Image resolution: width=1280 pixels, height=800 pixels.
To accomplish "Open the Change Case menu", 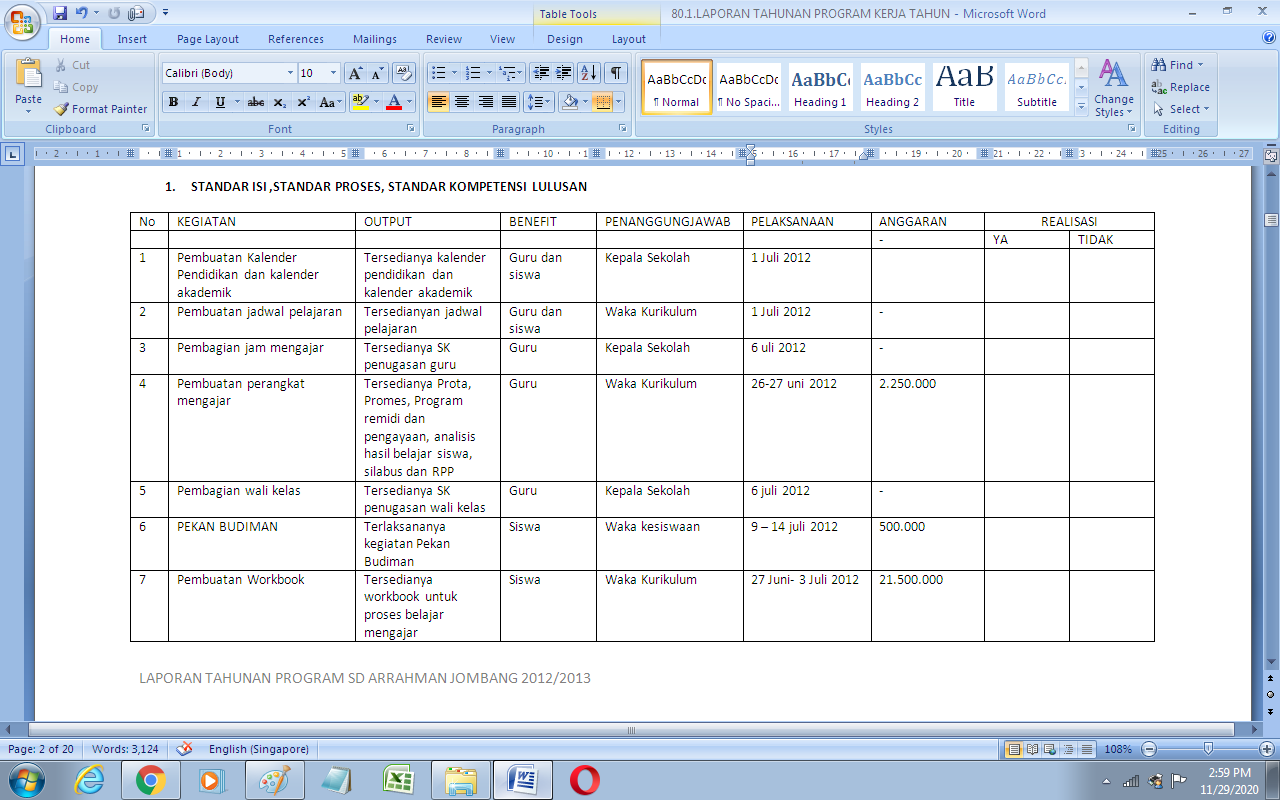I will 330,102.
